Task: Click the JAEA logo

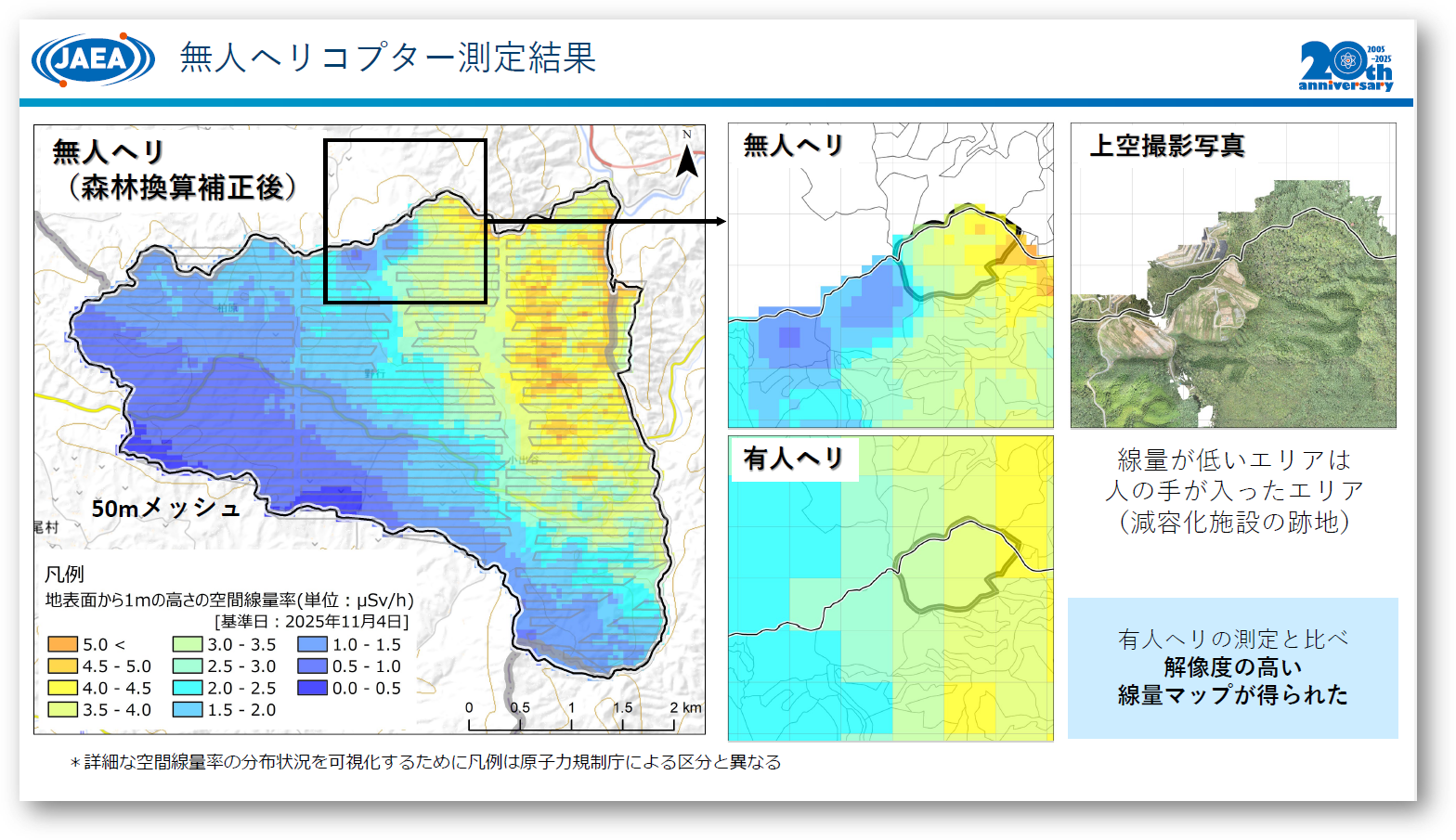Action: pyautogui.click(x=93, y=59)
